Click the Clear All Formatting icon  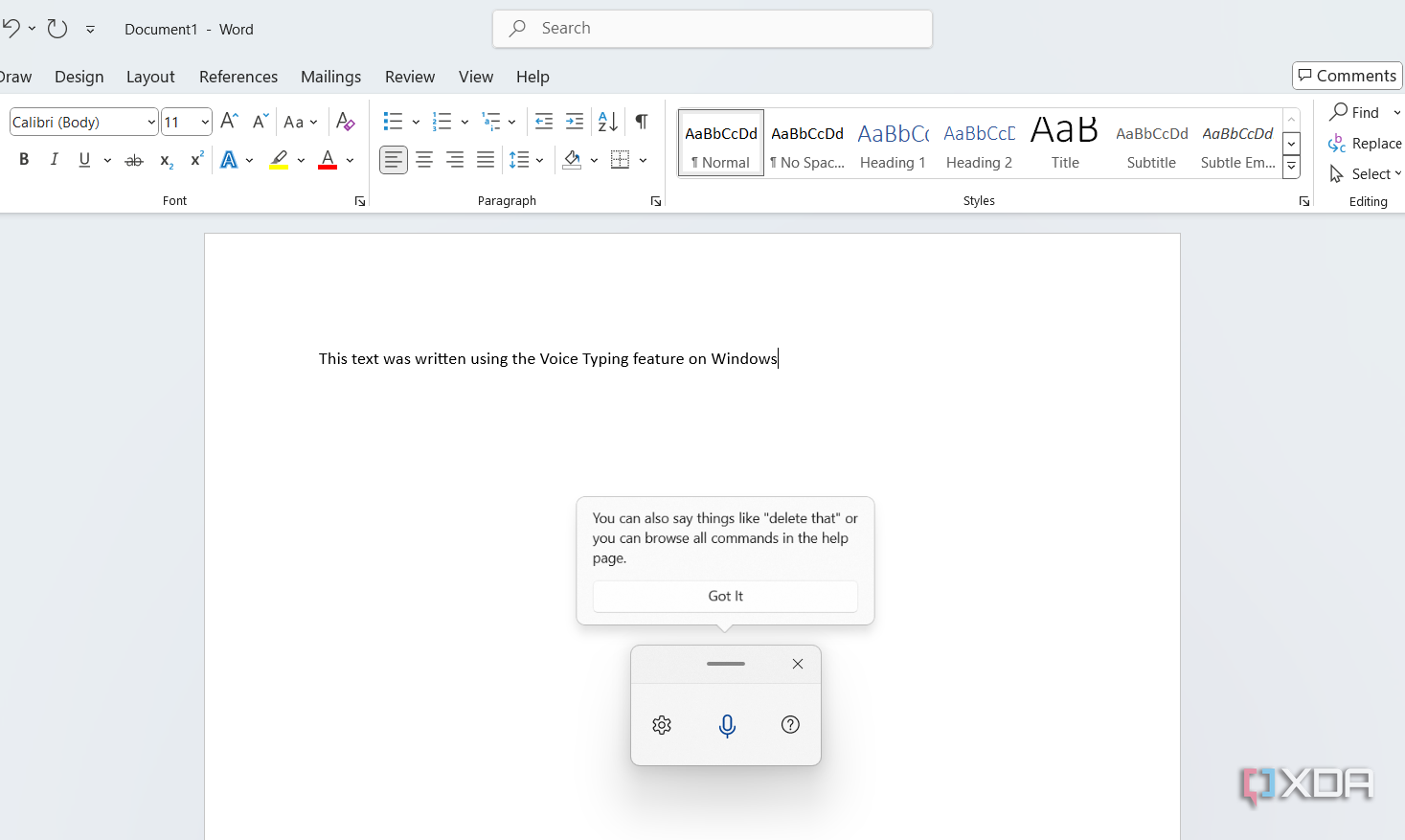pyautogui.click(x=346, y=122)
